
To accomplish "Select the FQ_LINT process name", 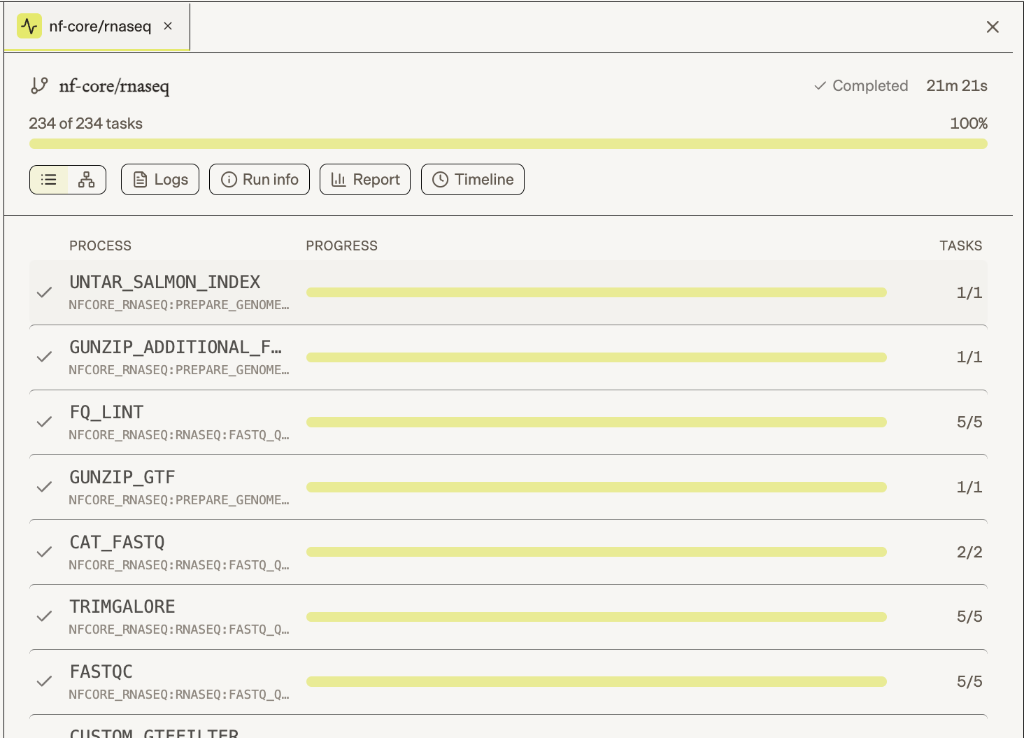I will [106, 412].
